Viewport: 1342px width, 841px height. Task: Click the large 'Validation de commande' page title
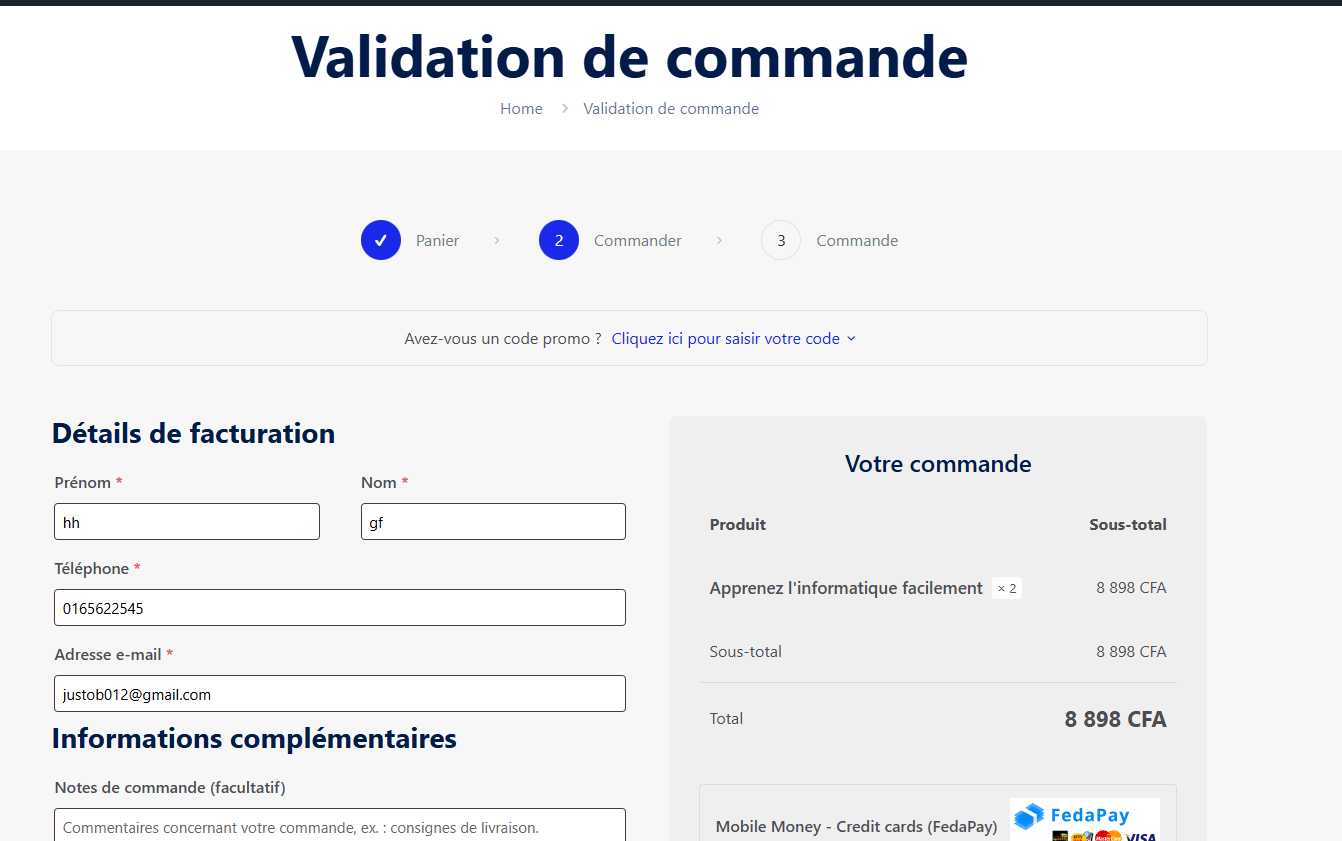pos(630,57)
